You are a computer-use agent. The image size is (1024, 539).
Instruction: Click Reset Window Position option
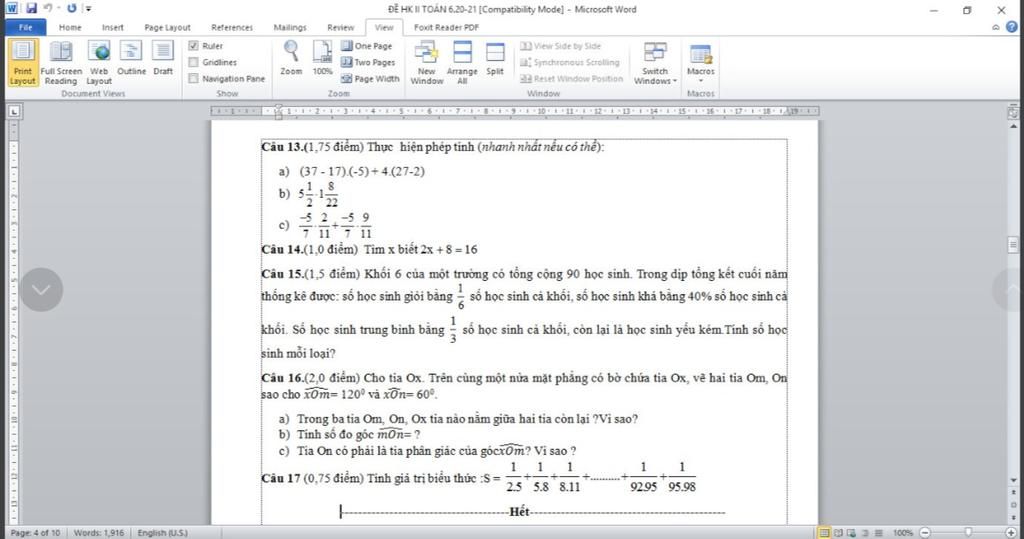coord(572,78)
